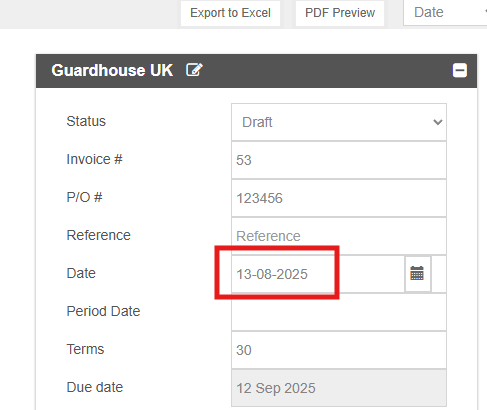
Task: Click the Terms field containing 30
Action: (x=339, y=350)
